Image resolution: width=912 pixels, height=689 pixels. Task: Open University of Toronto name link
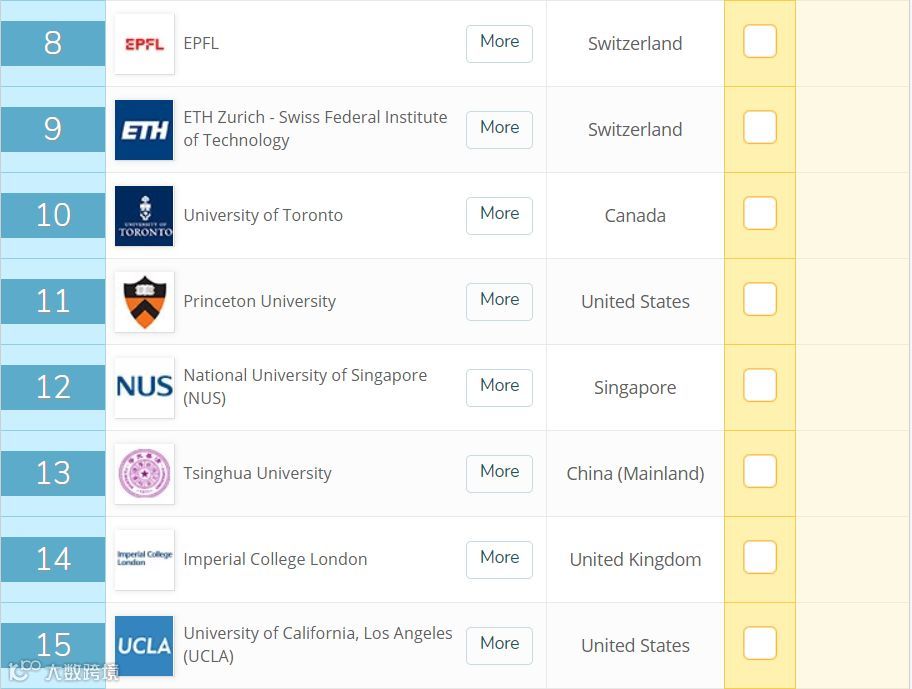coord(263,216)
